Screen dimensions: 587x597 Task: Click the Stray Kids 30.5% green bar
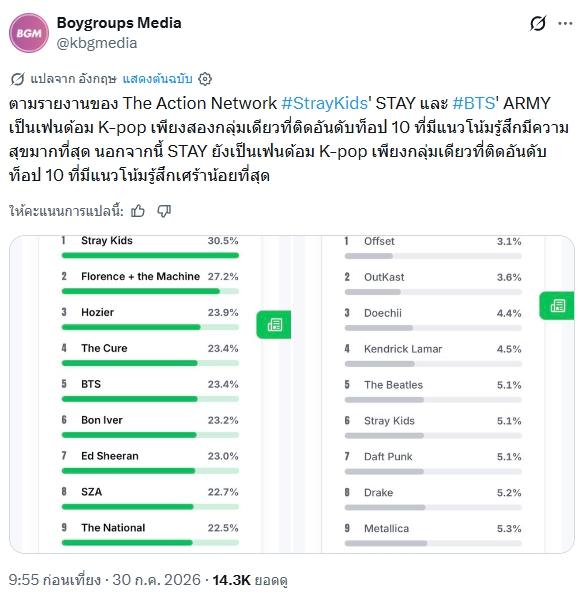150,255
